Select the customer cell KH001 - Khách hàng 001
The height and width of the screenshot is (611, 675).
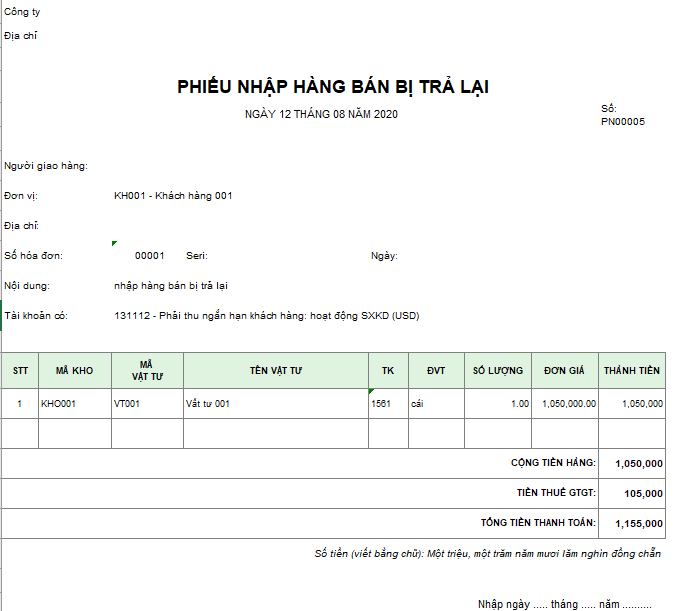(173, 195)
